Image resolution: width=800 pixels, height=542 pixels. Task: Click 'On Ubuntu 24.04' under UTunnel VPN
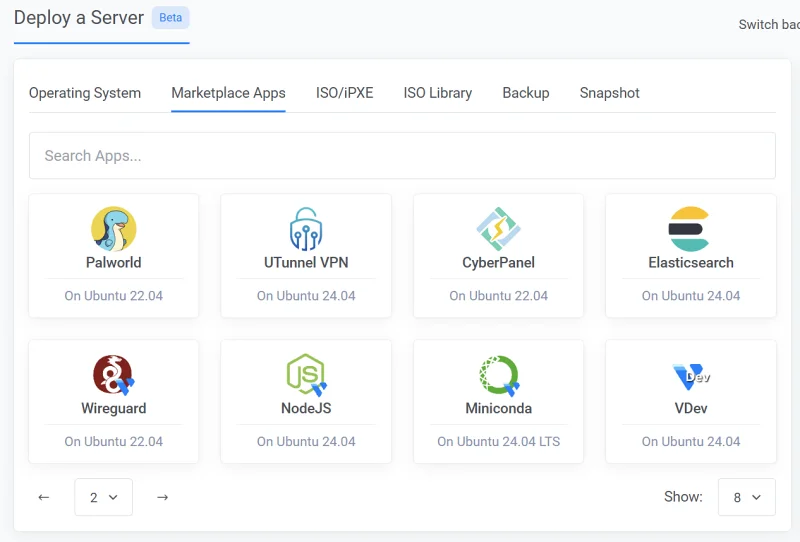coord(306,295)
